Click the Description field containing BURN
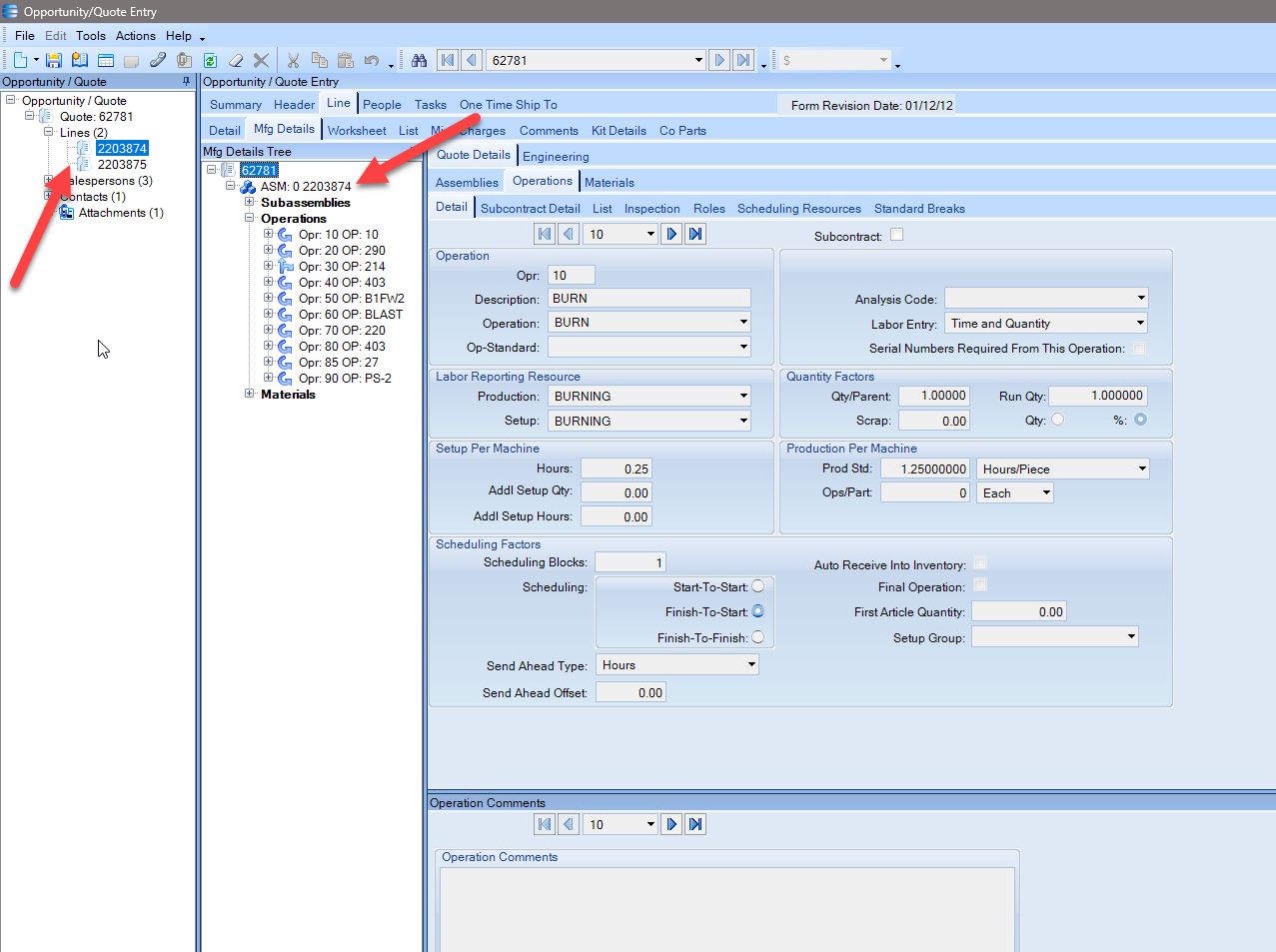Viewport: 1276px width, 952px height. (x=649, y=298)
